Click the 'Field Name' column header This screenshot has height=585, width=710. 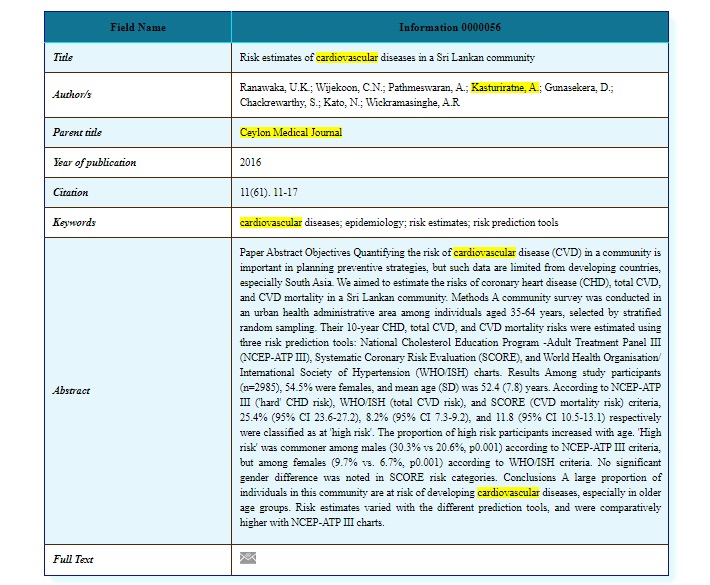(x=138, y=27)
